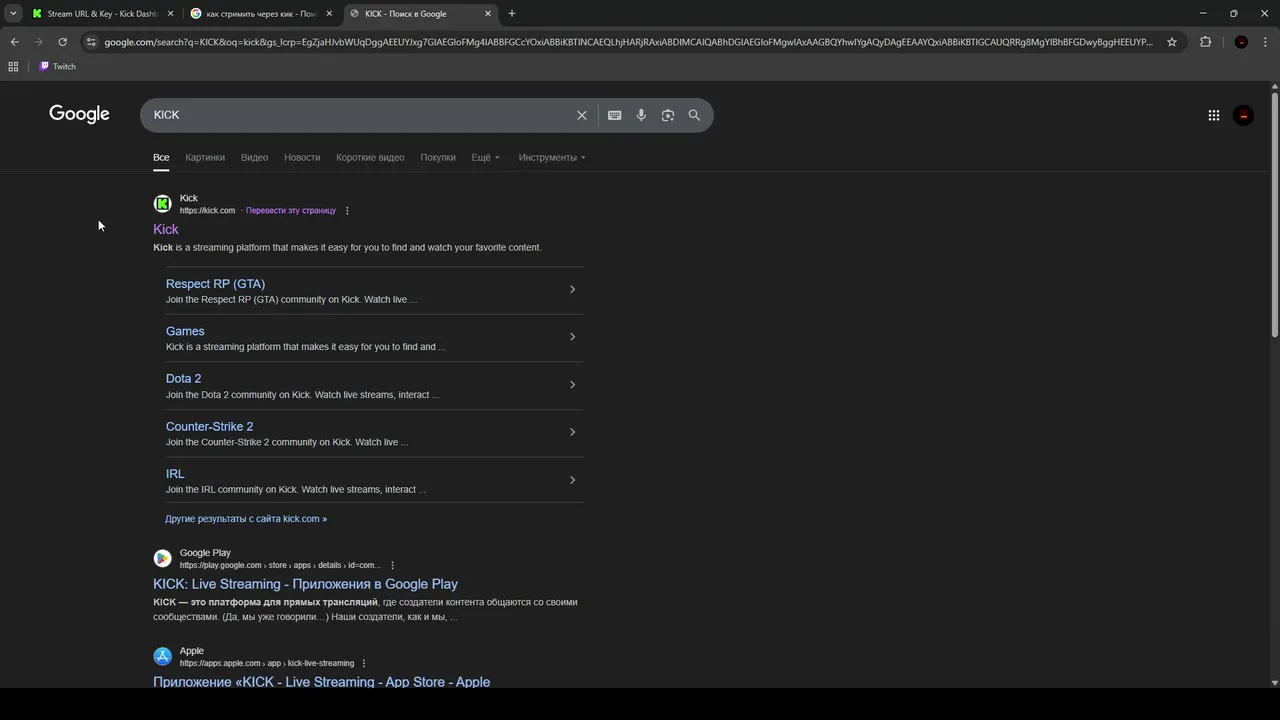This screenshot has height=720, width=1280.
Task: Open the tab search dropdown arrow
Action: click(13, 14)
